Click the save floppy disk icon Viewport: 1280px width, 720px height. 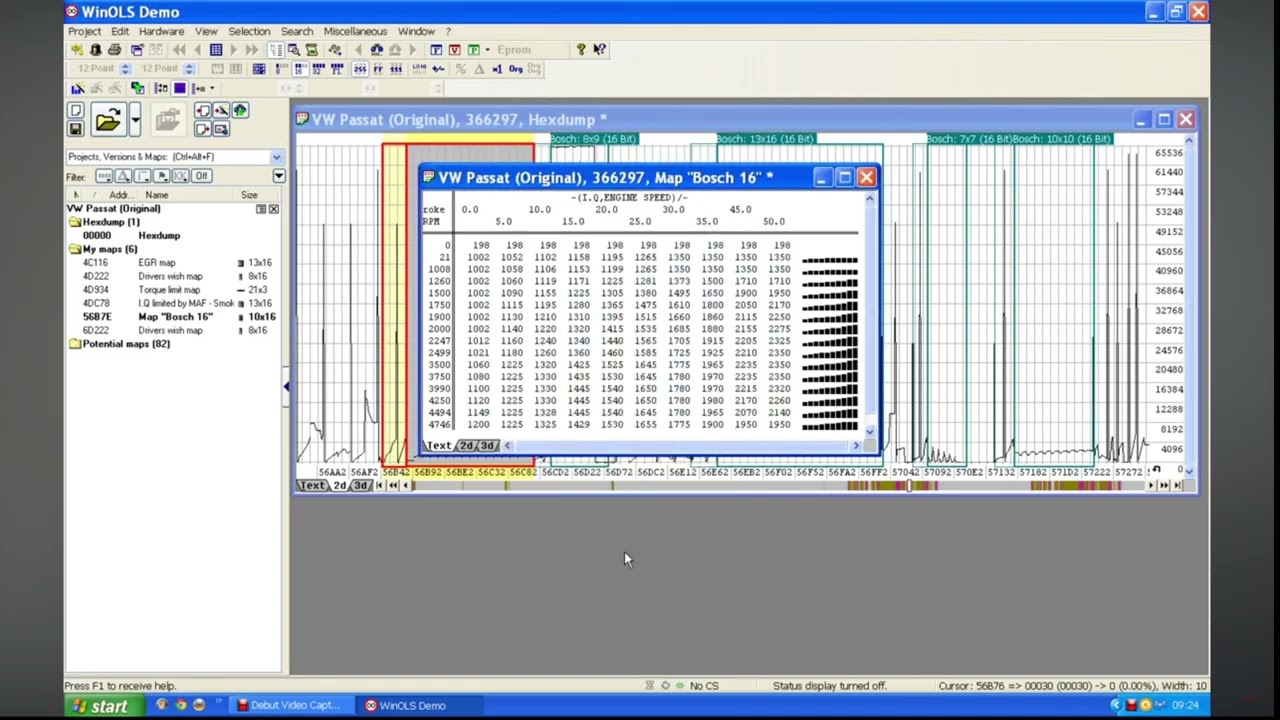tap(76, 128)
